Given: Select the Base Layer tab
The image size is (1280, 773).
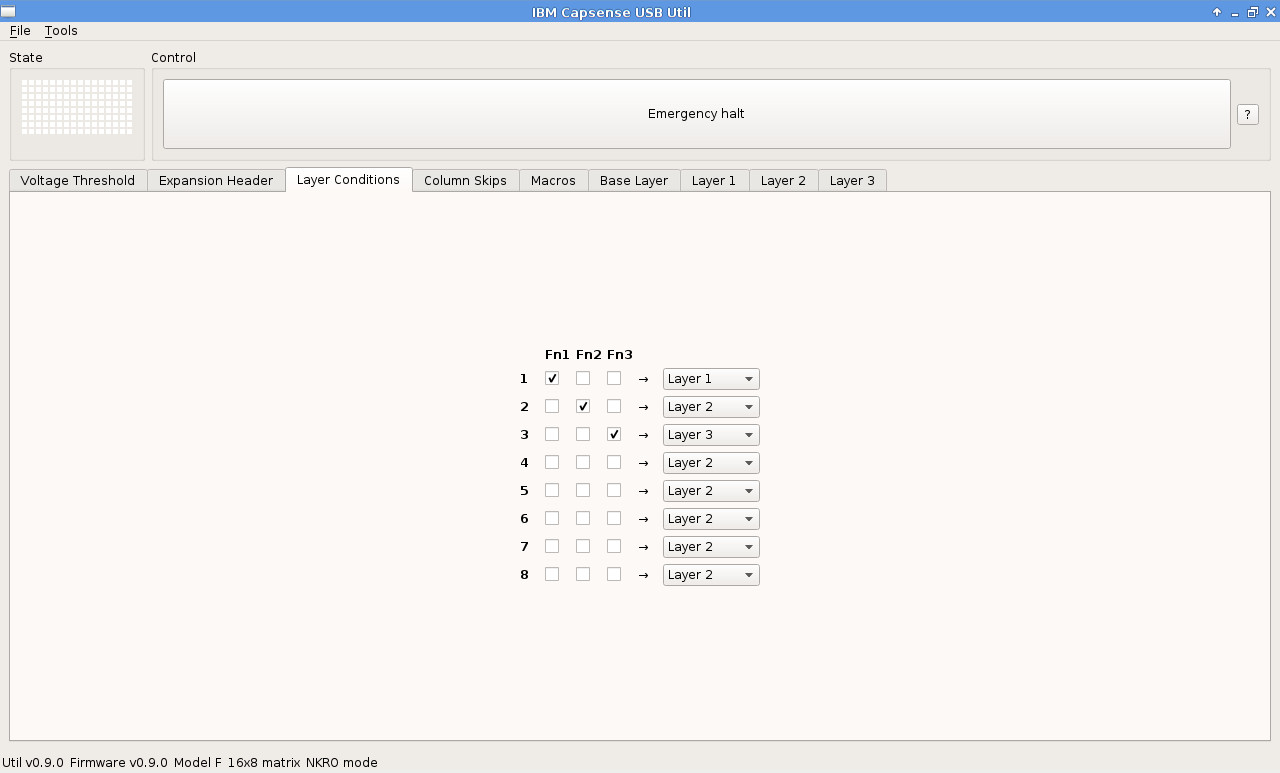Looking at the screenshot, I should pyautogui.click(x=634, y=181).
